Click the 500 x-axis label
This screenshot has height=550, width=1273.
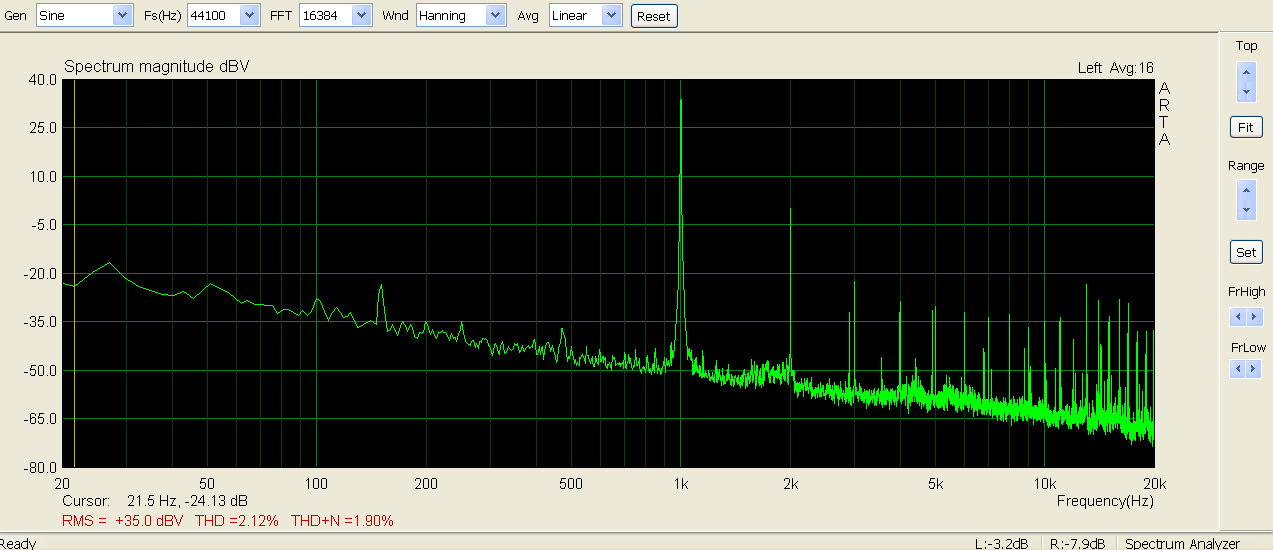click(x=571, y=484)
